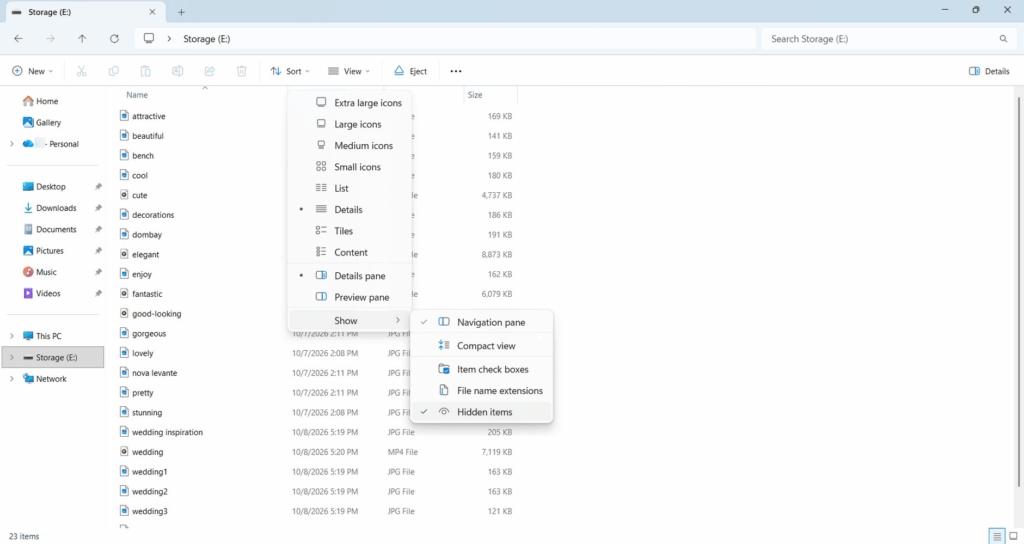Open the Music quick access folder
This screenshot has width=1024, height=544.
click(x=40, y=272)
